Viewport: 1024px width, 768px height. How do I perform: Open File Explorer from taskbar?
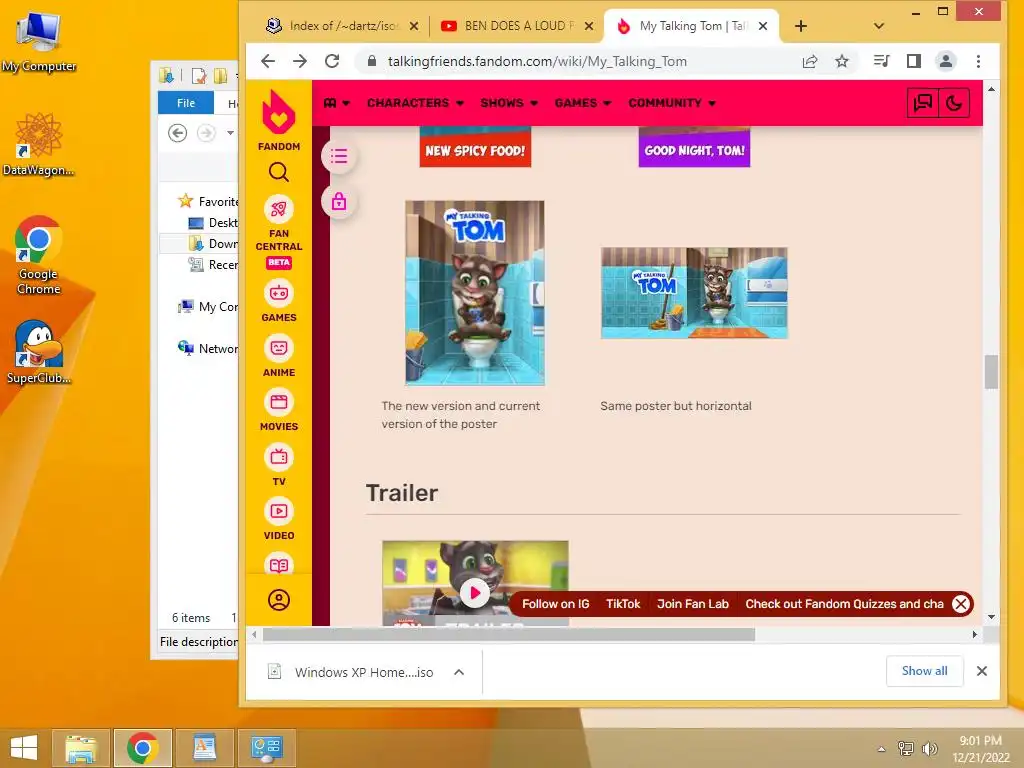pyautogui.click(x=81, y=748)
